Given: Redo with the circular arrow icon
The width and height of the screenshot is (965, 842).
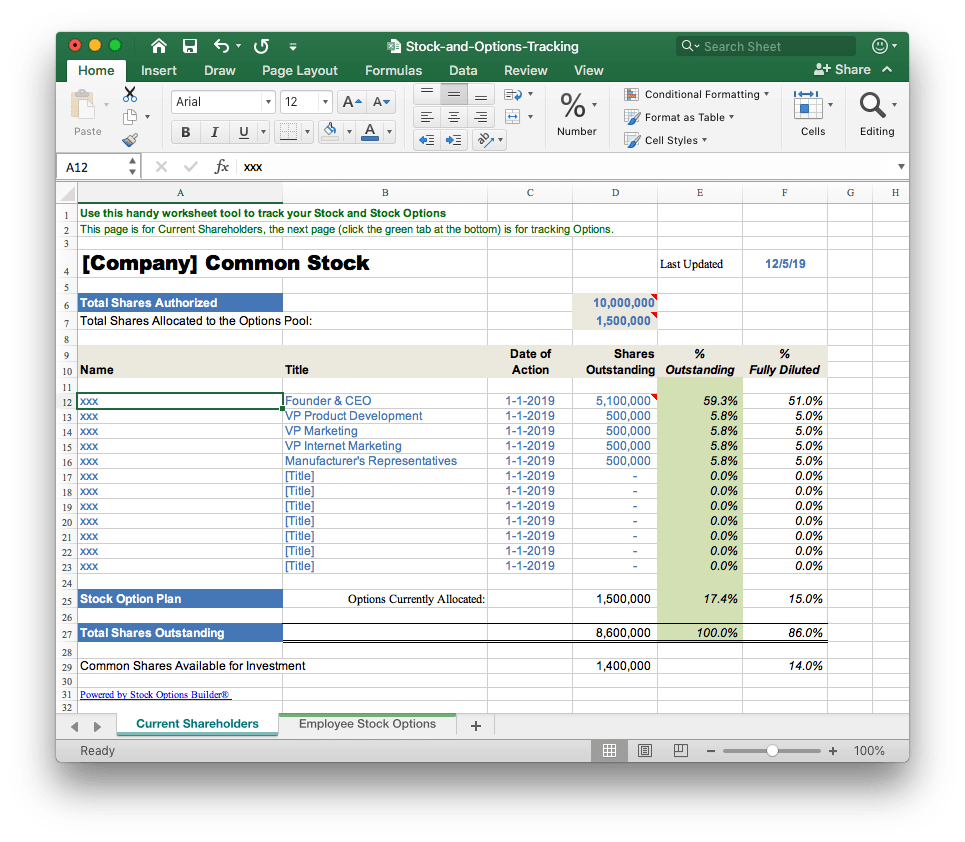Looking at the screenshot, I should (262, 46).
